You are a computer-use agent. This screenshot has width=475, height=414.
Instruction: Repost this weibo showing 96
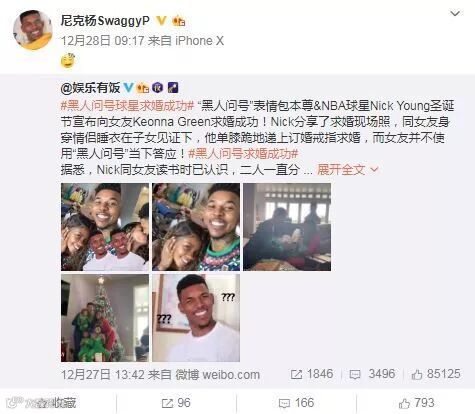(176, 403)
